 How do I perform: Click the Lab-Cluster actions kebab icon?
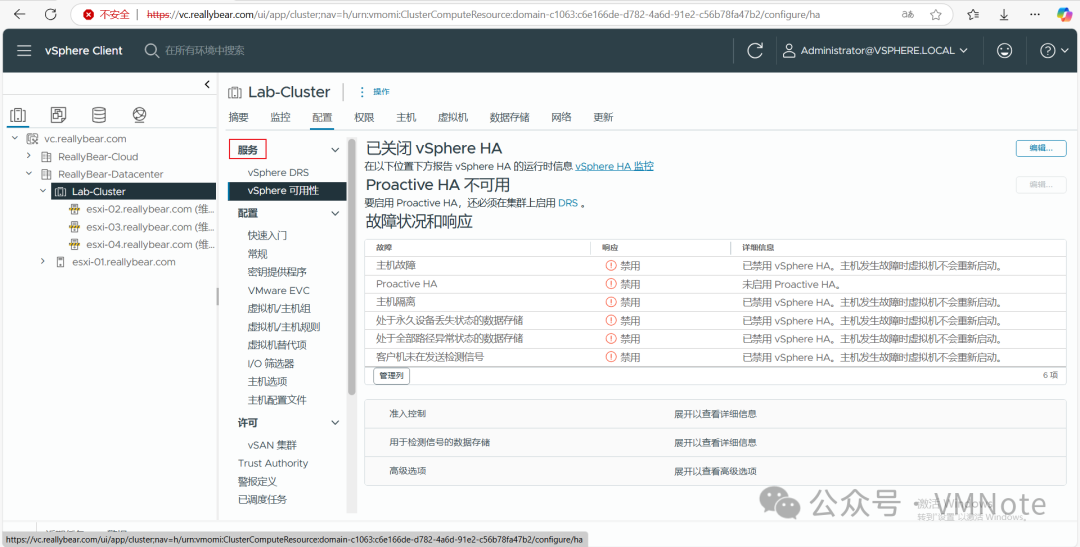pyautogui.click(x=362, y=92)
